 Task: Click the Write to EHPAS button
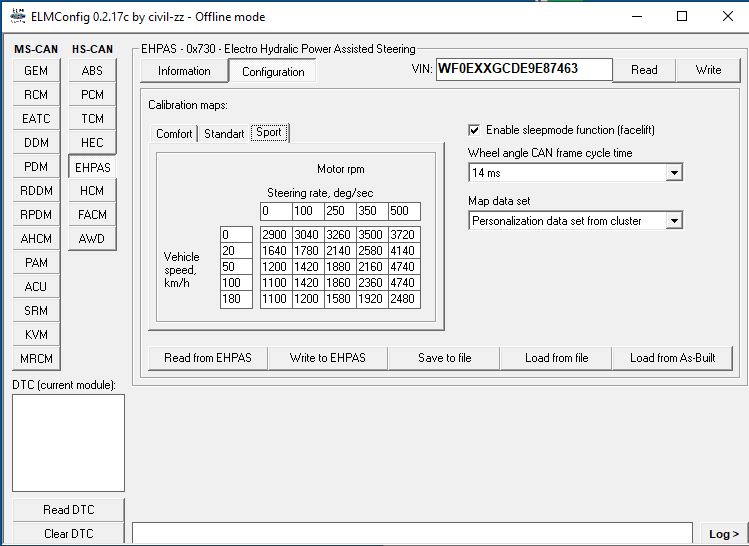(327, 358)
